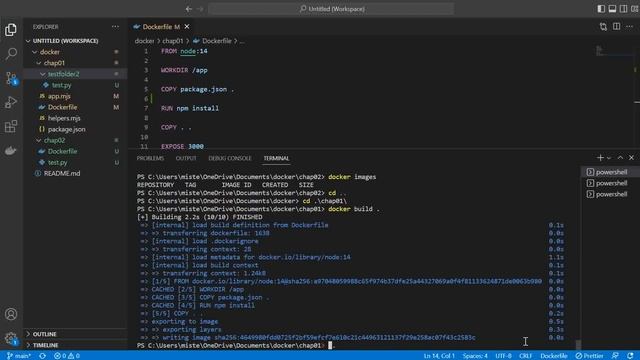Click the Untitled (Workspace) command center search
640x360 pixels.
(331, 9)
